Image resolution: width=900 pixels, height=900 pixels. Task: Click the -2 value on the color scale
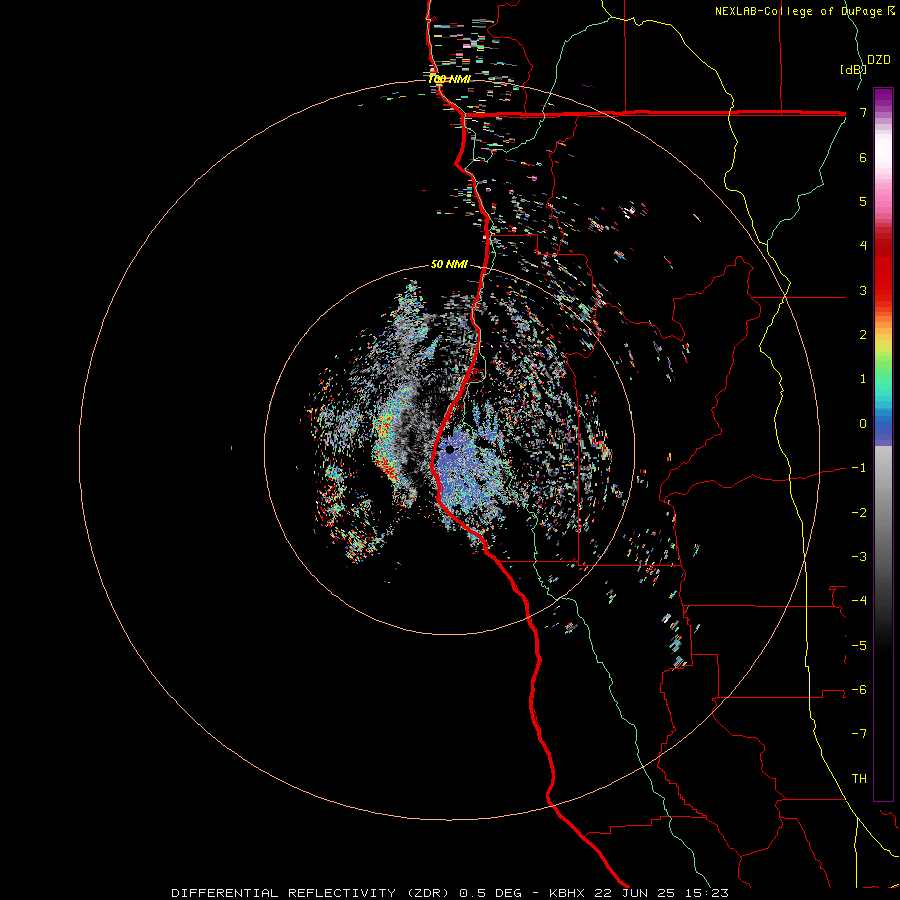(859, 513)
